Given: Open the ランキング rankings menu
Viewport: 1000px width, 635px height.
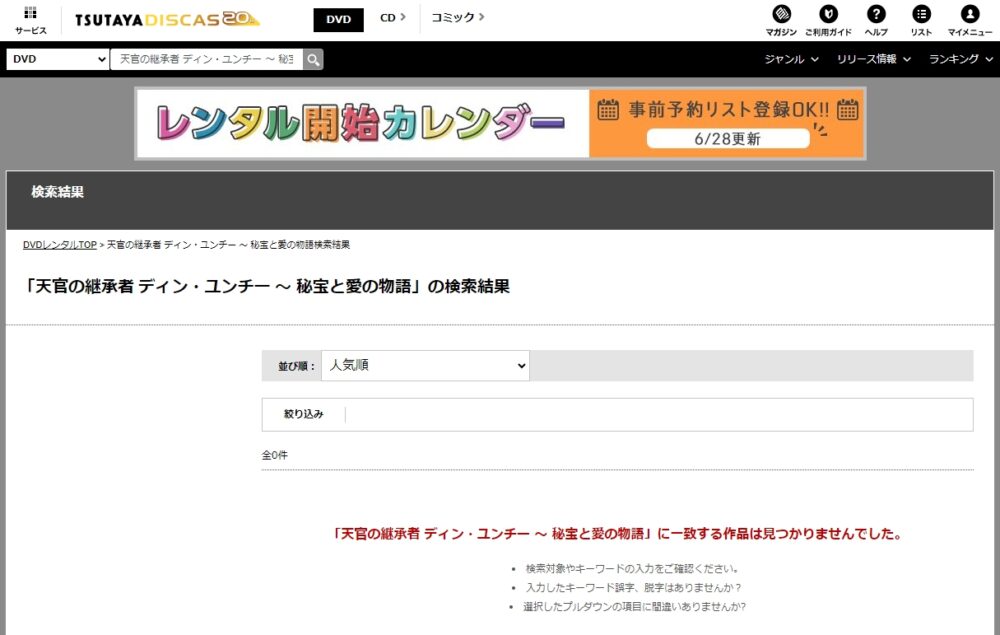Looking at the screenshot, I should pos(959,59).
